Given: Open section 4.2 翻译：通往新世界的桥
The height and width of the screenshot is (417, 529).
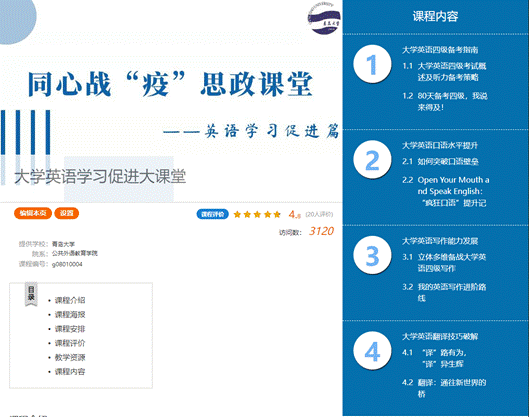Looking at the screenshot, I should pyautogui.click(x=444, y=388).
